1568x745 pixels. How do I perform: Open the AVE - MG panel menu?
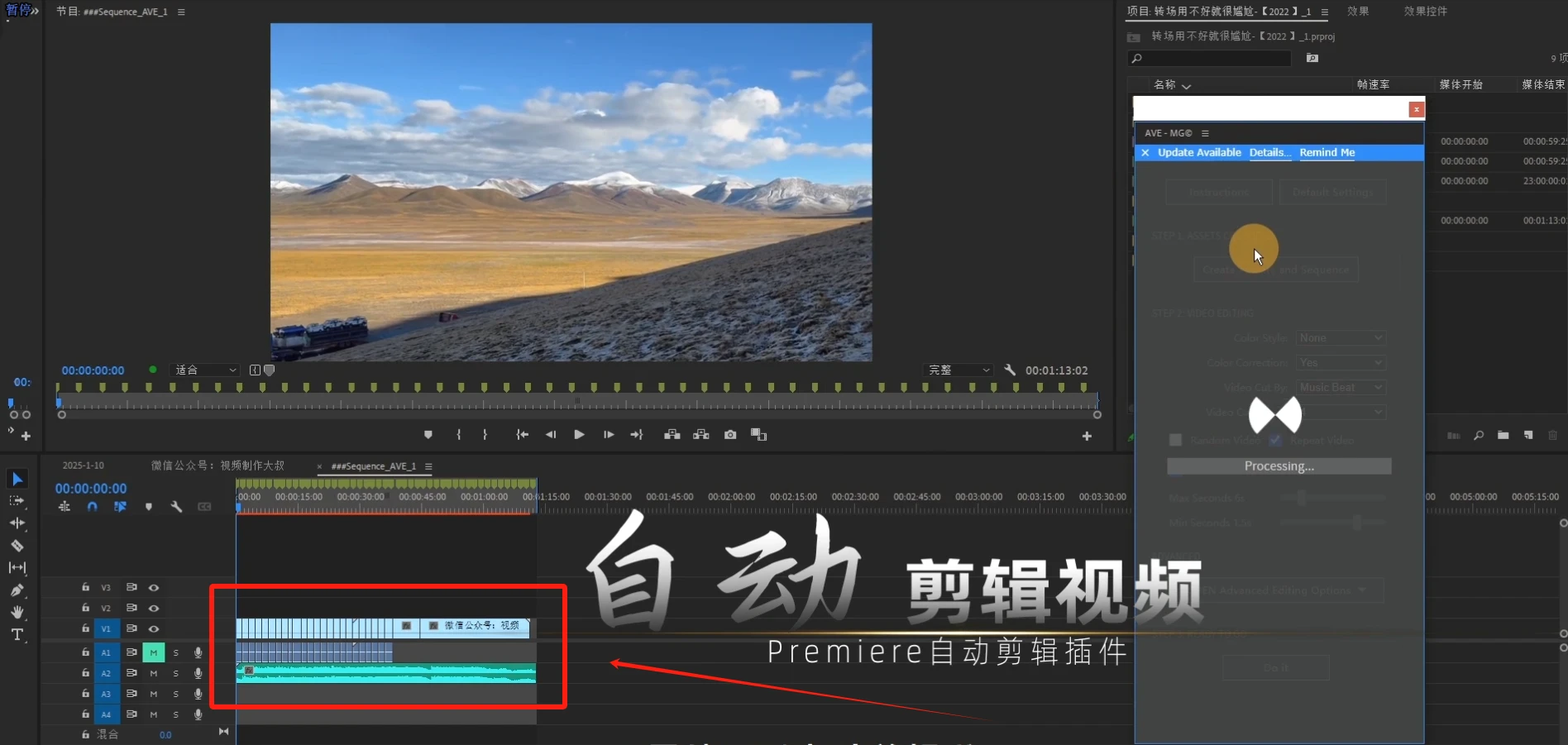tap(1206, 133)
